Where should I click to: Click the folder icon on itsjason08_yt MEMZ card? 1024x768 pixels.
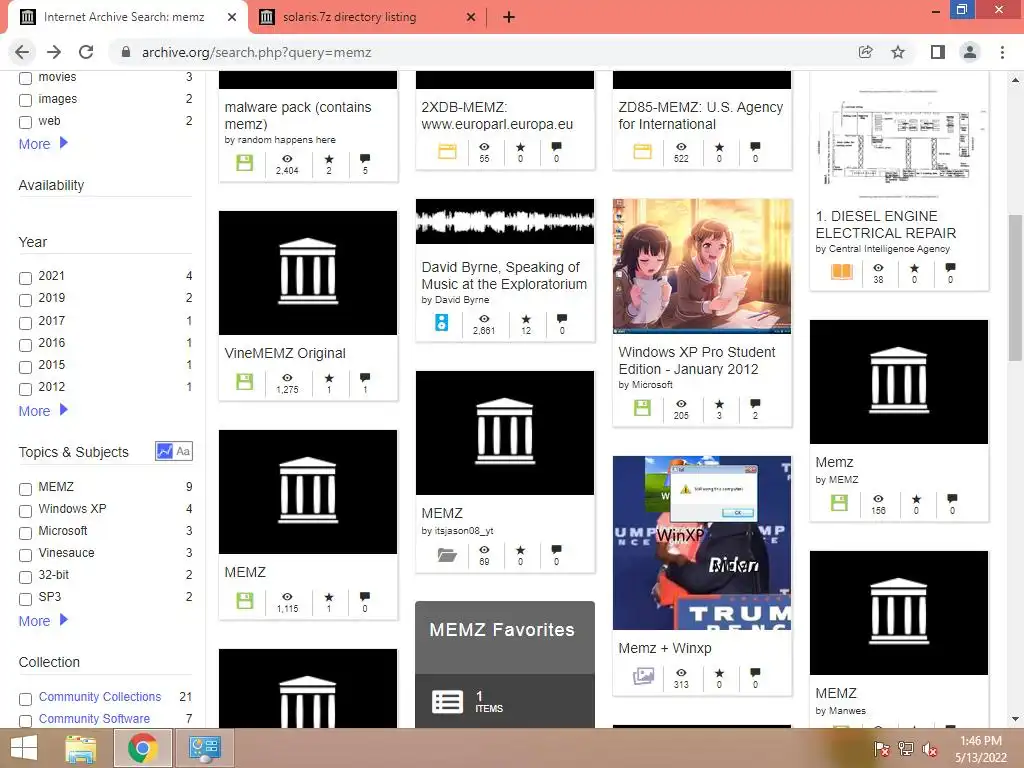point(447,555)
